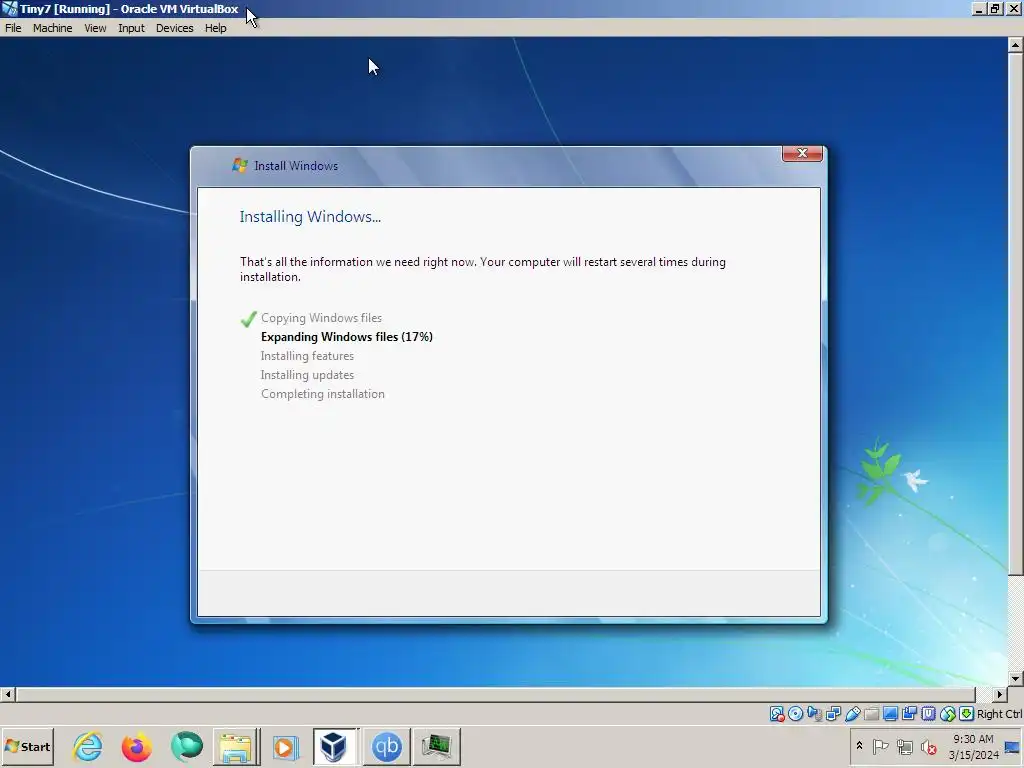Viewport: 1024px width, 768px height.
Task: Click the green checkmark beside Copying Windows files
Action: click(x=248, y=319)
